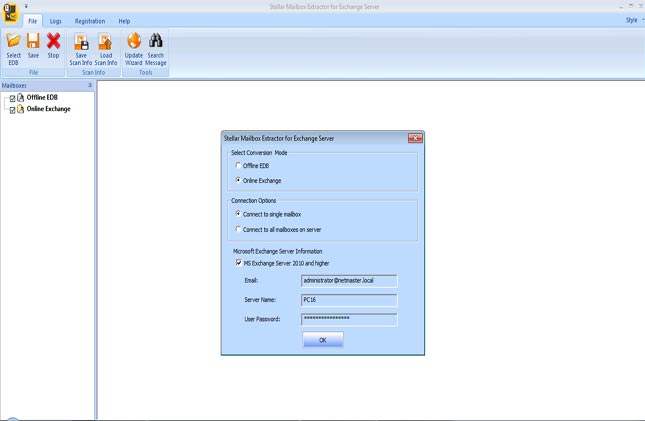Viewport: 645px width, 421px height.
Task: Uncheck the Online Exchange mailbox checkbox
Action: pyautogui.click(x=12, y=110)
